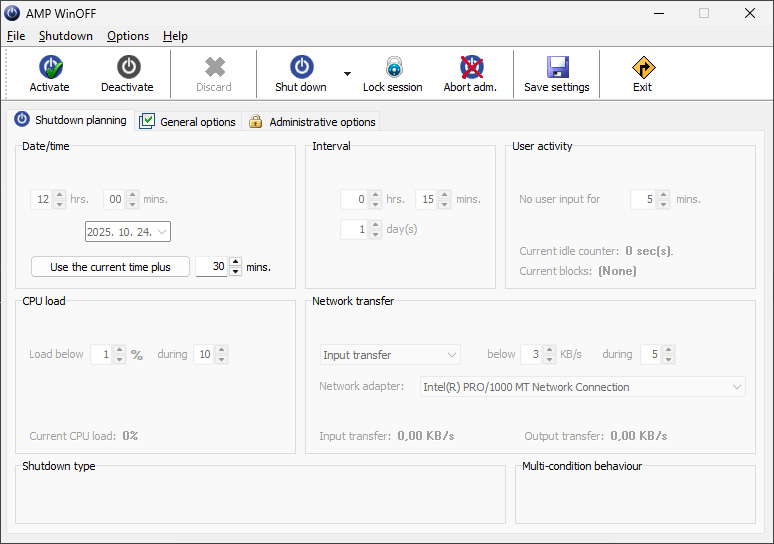Increase the current time plus minutes spinner
The width and height of the screenshot is (774, 544).
236,263
